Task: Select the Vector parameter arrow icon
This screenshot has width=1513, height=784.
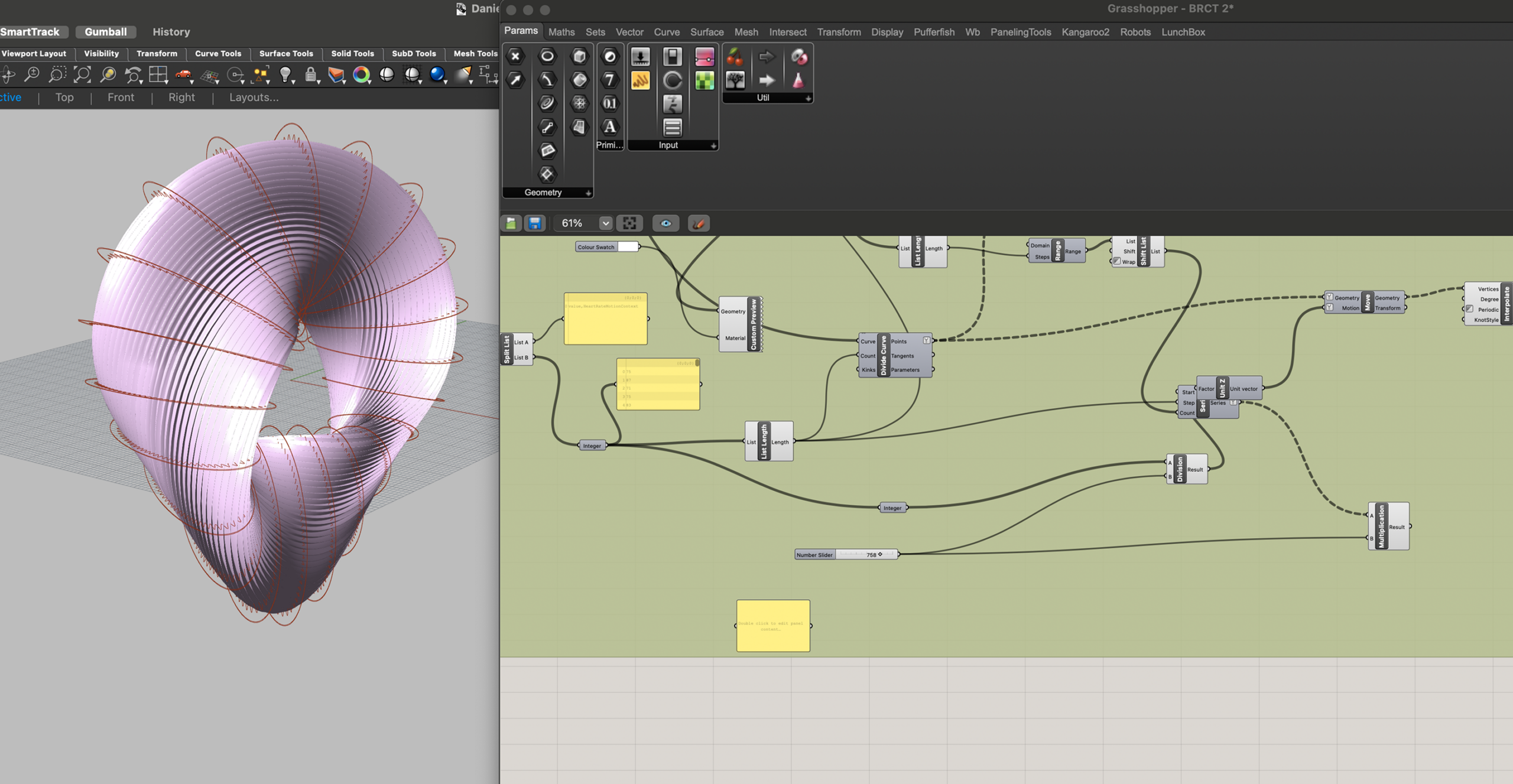Action: coord(515,80)
